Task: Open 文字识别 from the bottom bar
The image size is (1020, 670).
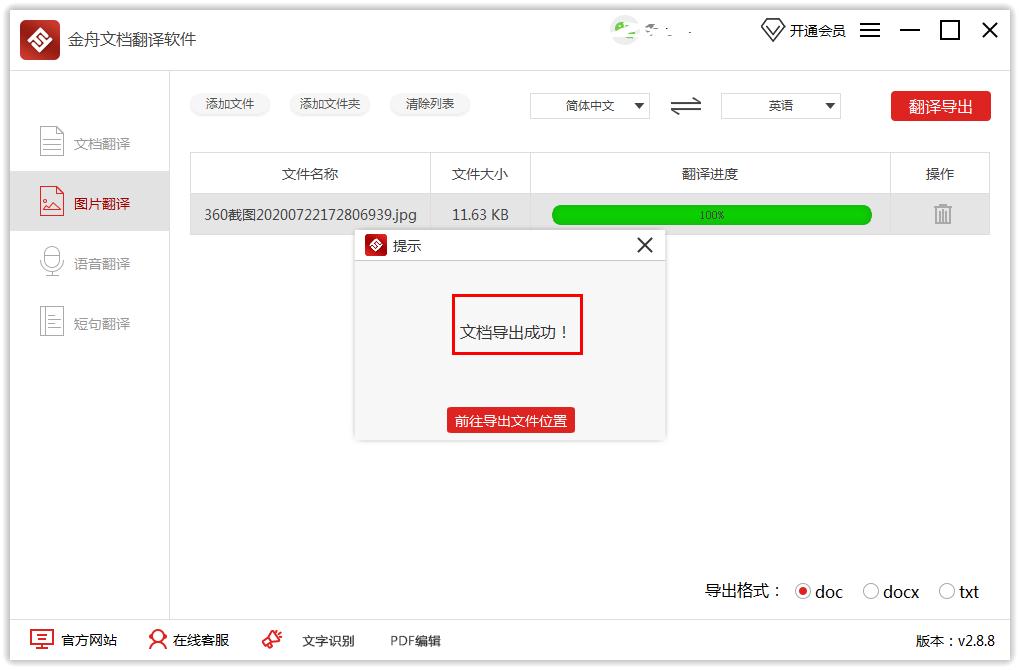Action: click(x=330, y=640)
